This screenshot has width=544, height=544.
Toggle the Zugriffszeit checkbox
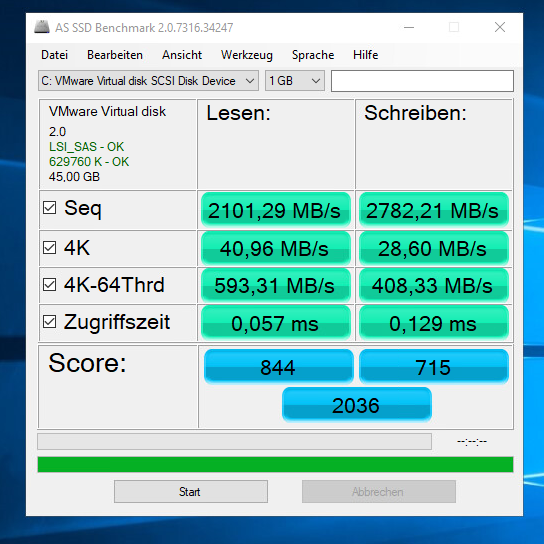[x=50, y=322]
